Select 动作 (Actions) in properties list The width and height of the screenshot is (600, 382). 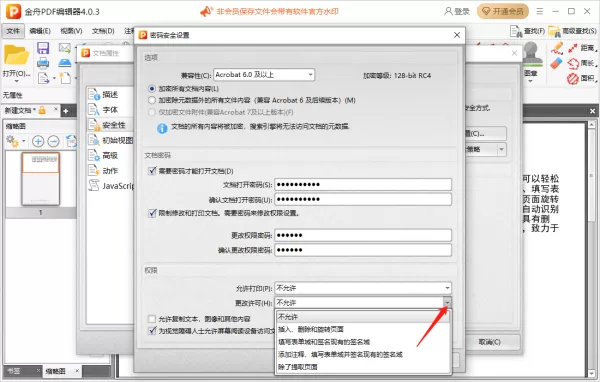point(110,171)
